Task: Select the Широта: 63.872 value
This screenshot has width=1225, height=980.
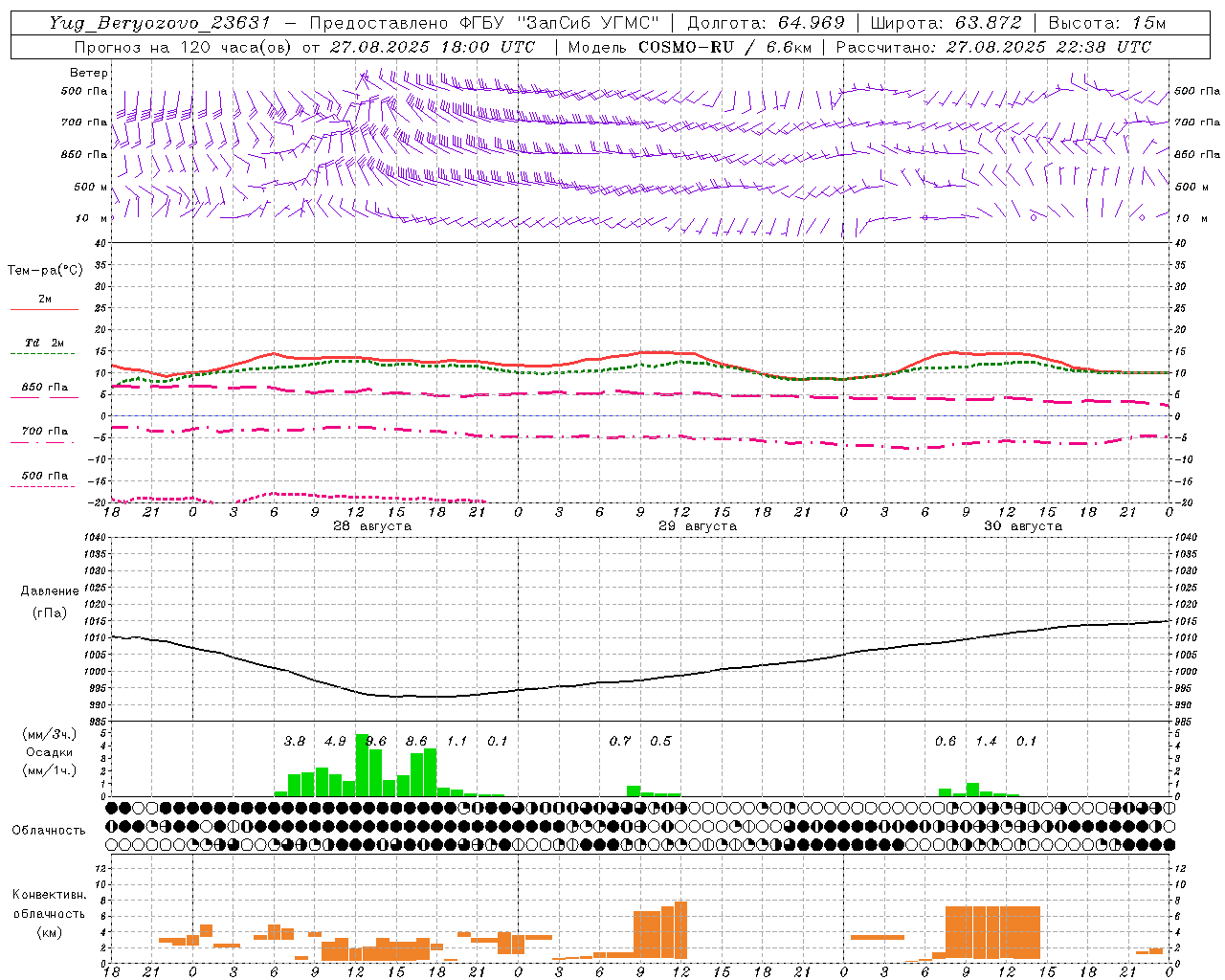Action: (946, 23)
